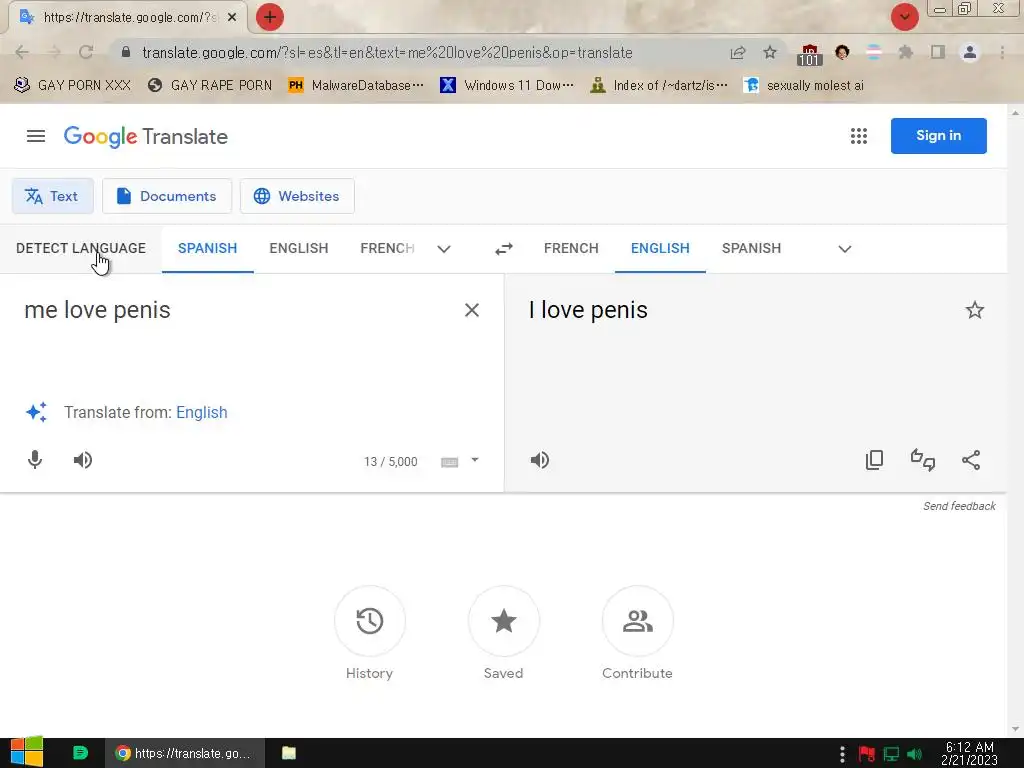Open input tools dropdown arrow
Viewport: 1024px width, 768px height.
coord(475,460)
